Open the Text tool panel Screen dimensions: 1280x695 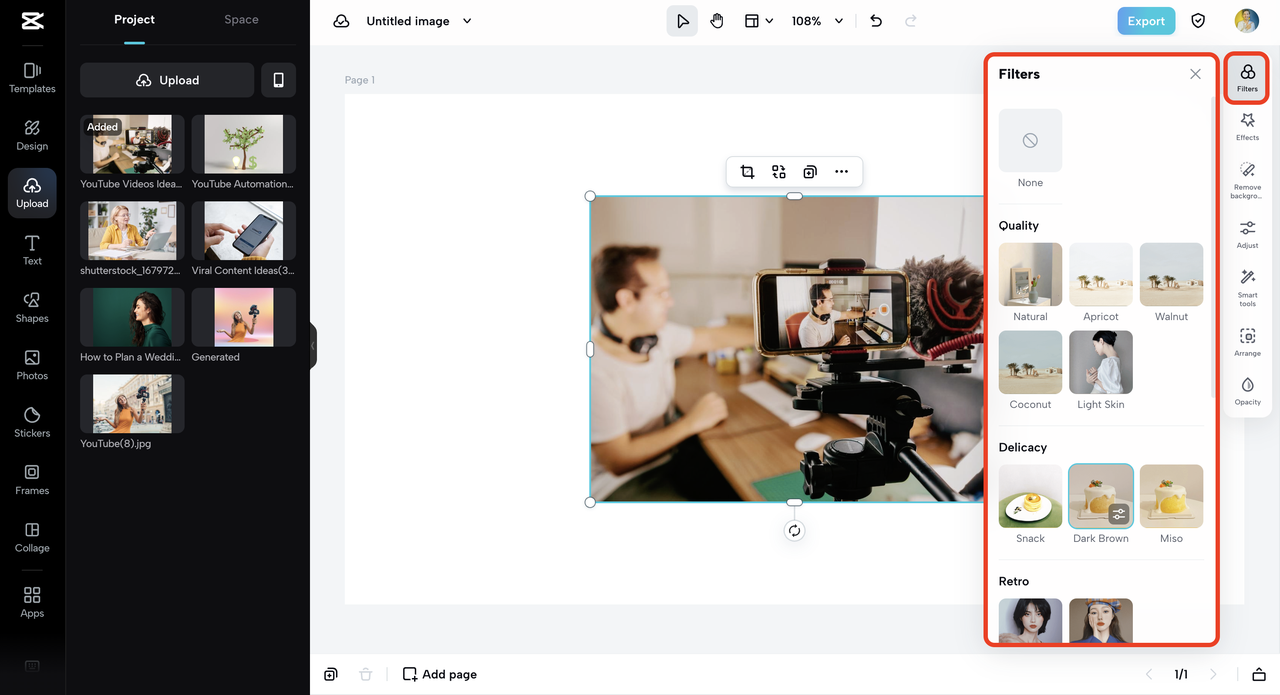pos(32,250)
